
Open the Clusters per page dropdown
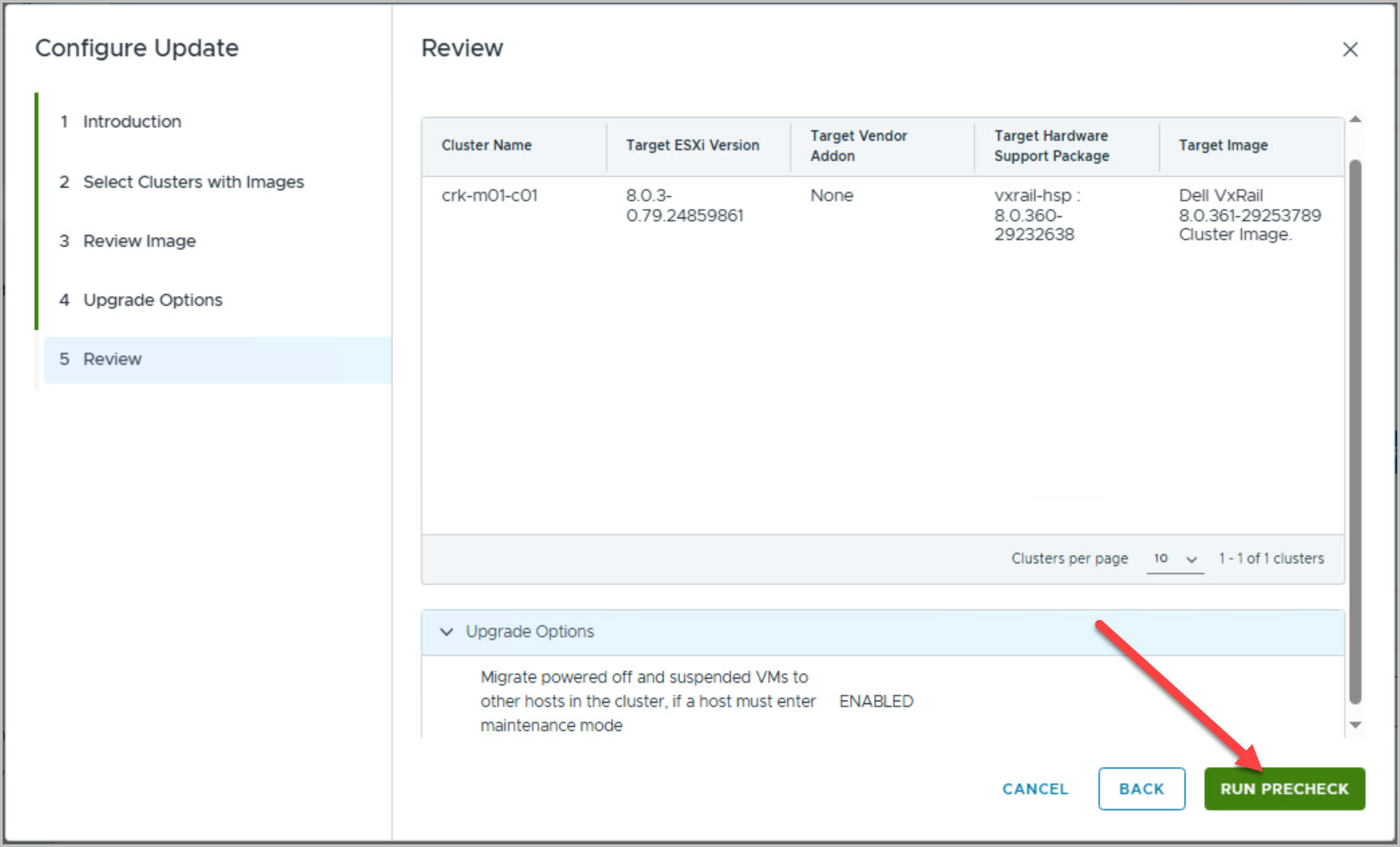[1175, 558]
